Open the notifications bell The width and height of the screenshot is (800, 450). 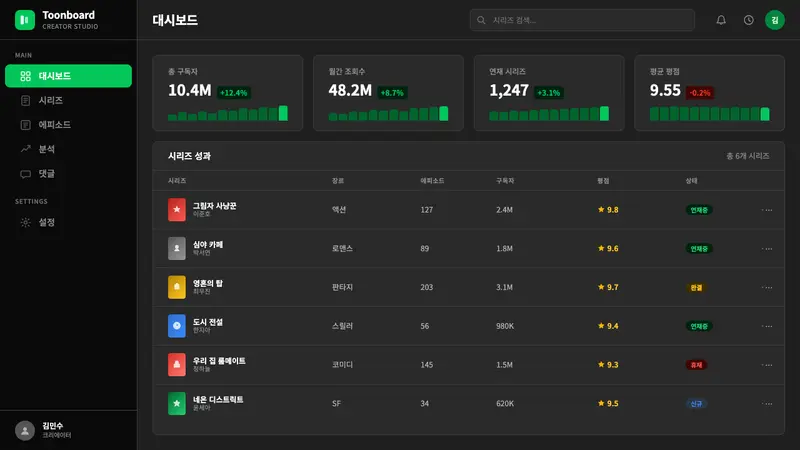721,20
